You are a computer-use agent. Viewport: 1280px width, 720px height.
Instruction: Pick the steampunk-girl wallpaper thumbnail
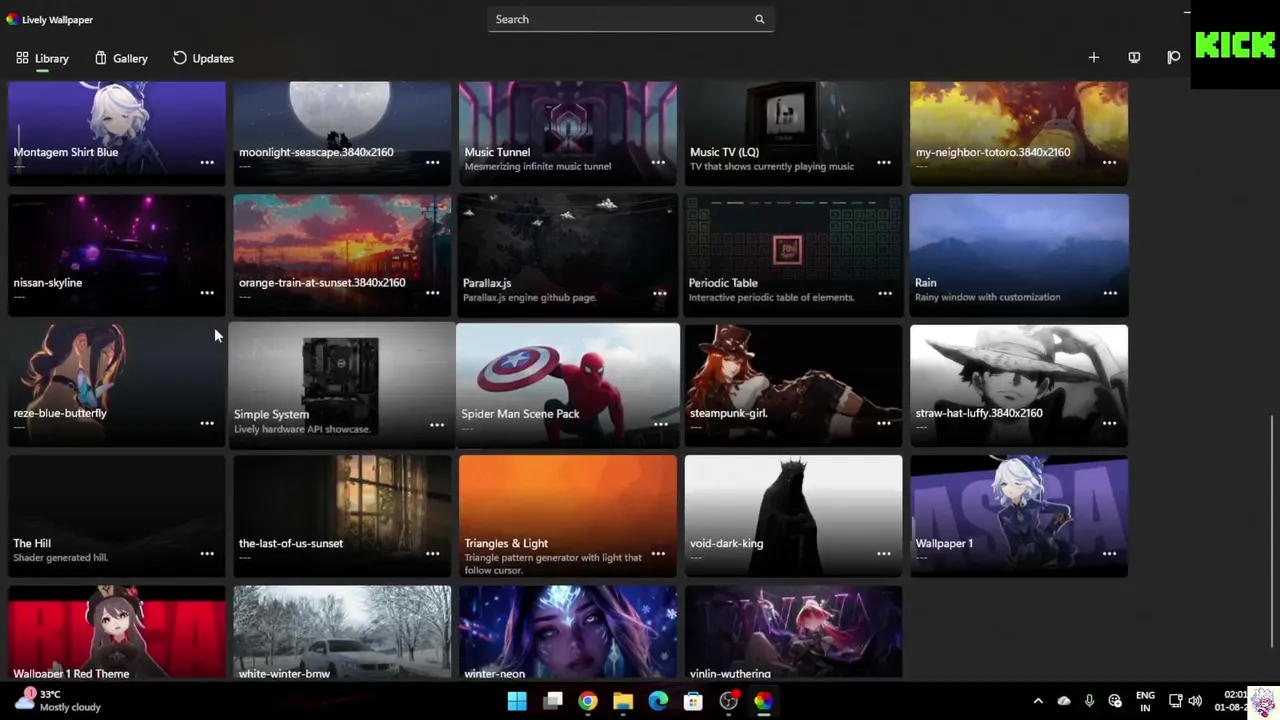point(793,385)
